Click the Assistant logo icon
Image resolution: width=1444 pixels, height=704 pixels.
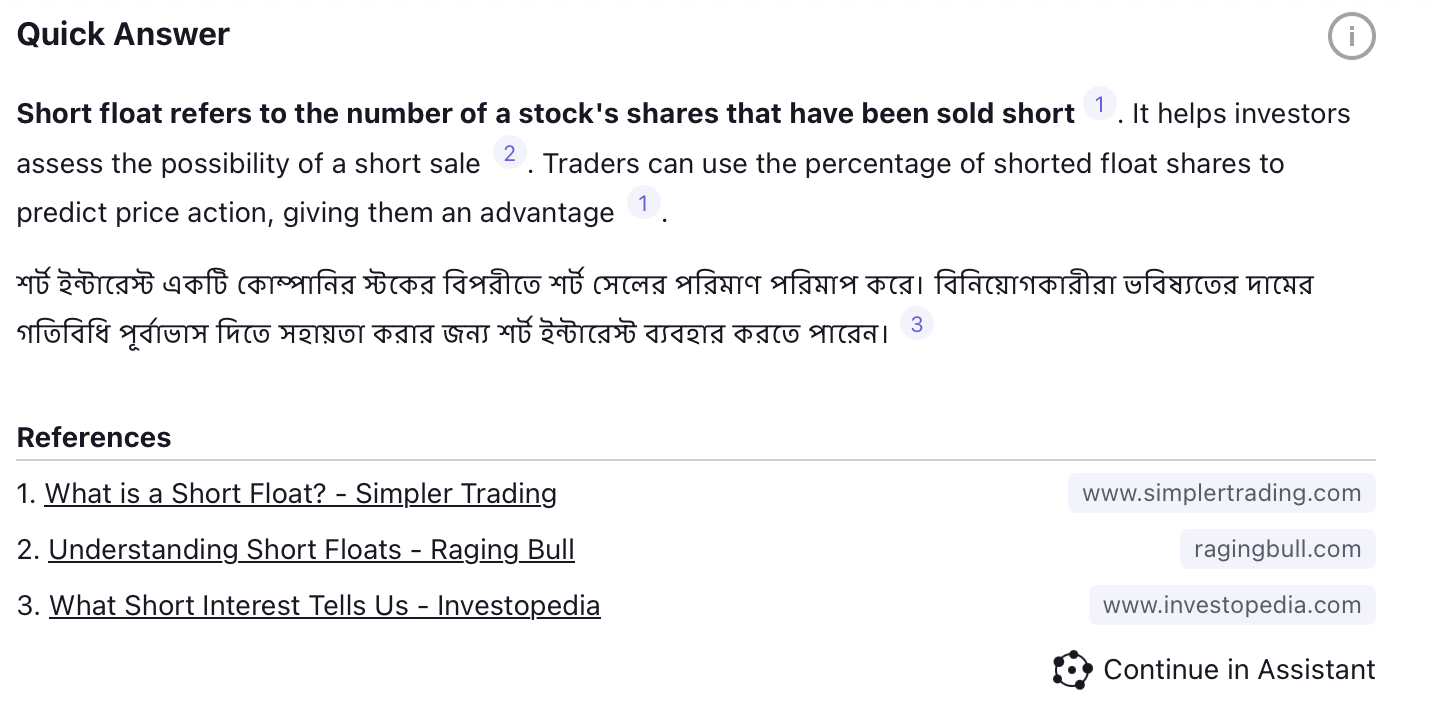pos(1072,670)
